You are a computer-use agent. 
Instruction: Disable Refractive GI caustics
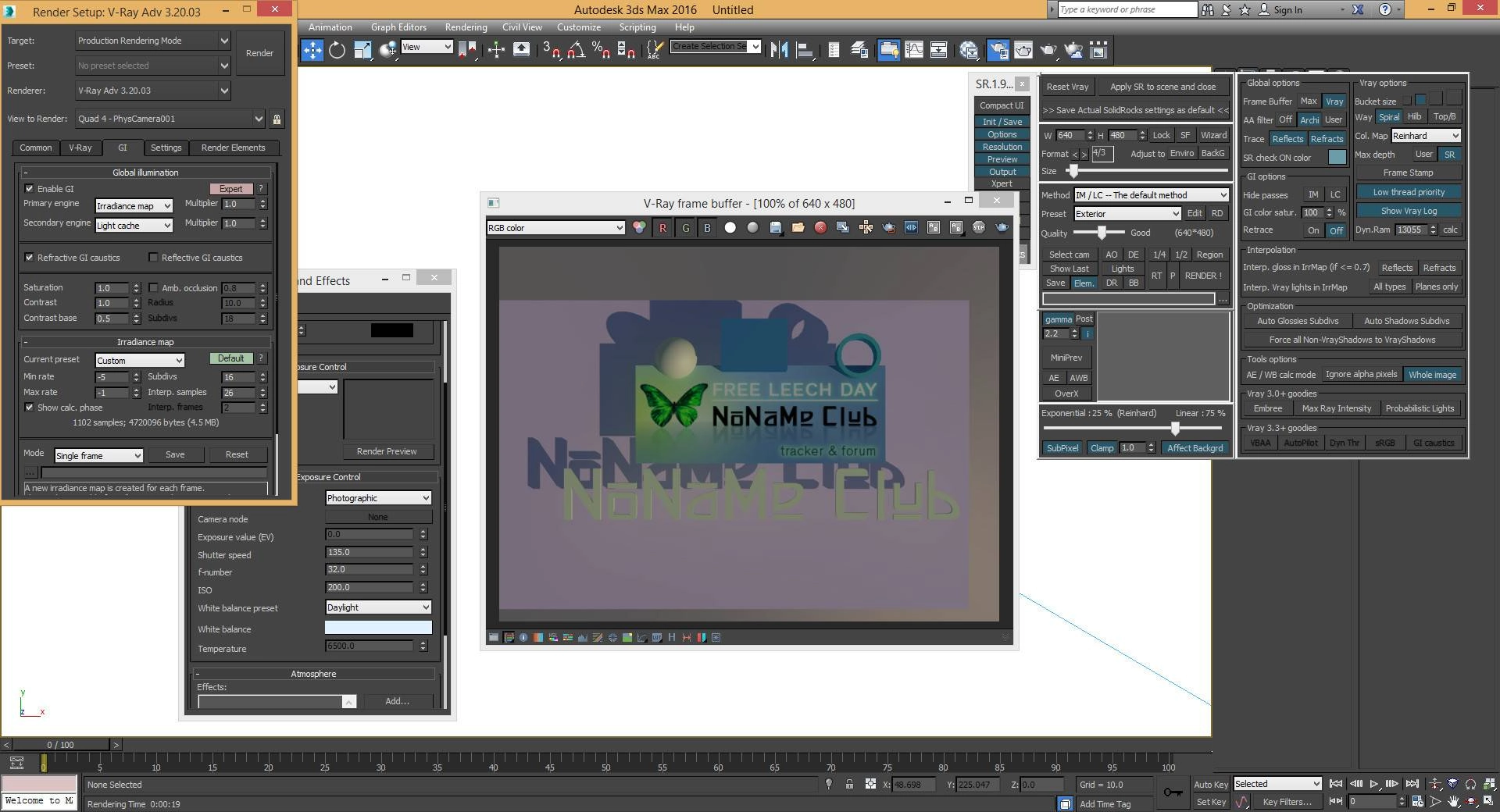point(29,258)
